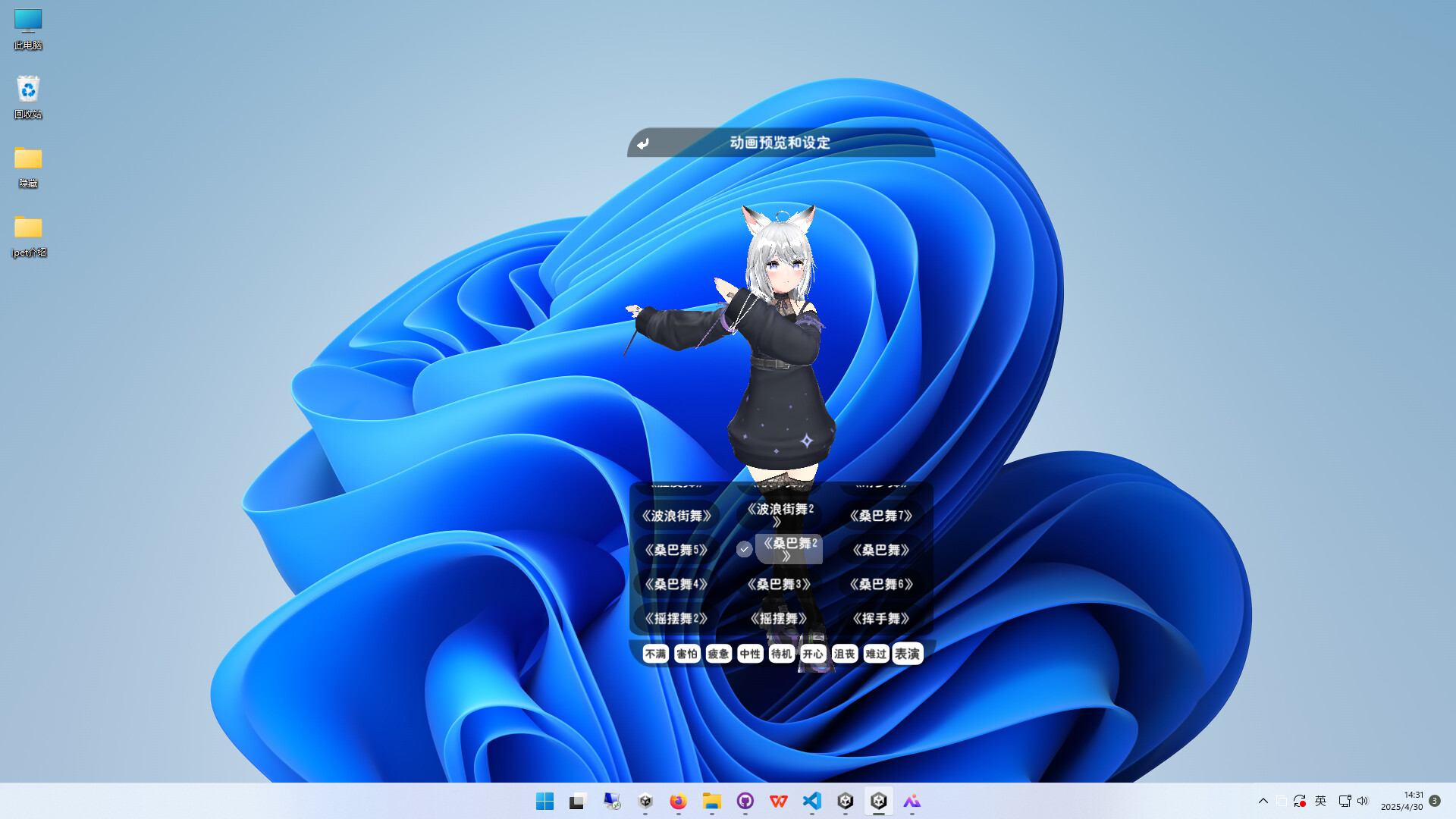The image size is (1456, 819).
Task: Open File Explorer from the taskbar
Action: (x=711, y=802)
